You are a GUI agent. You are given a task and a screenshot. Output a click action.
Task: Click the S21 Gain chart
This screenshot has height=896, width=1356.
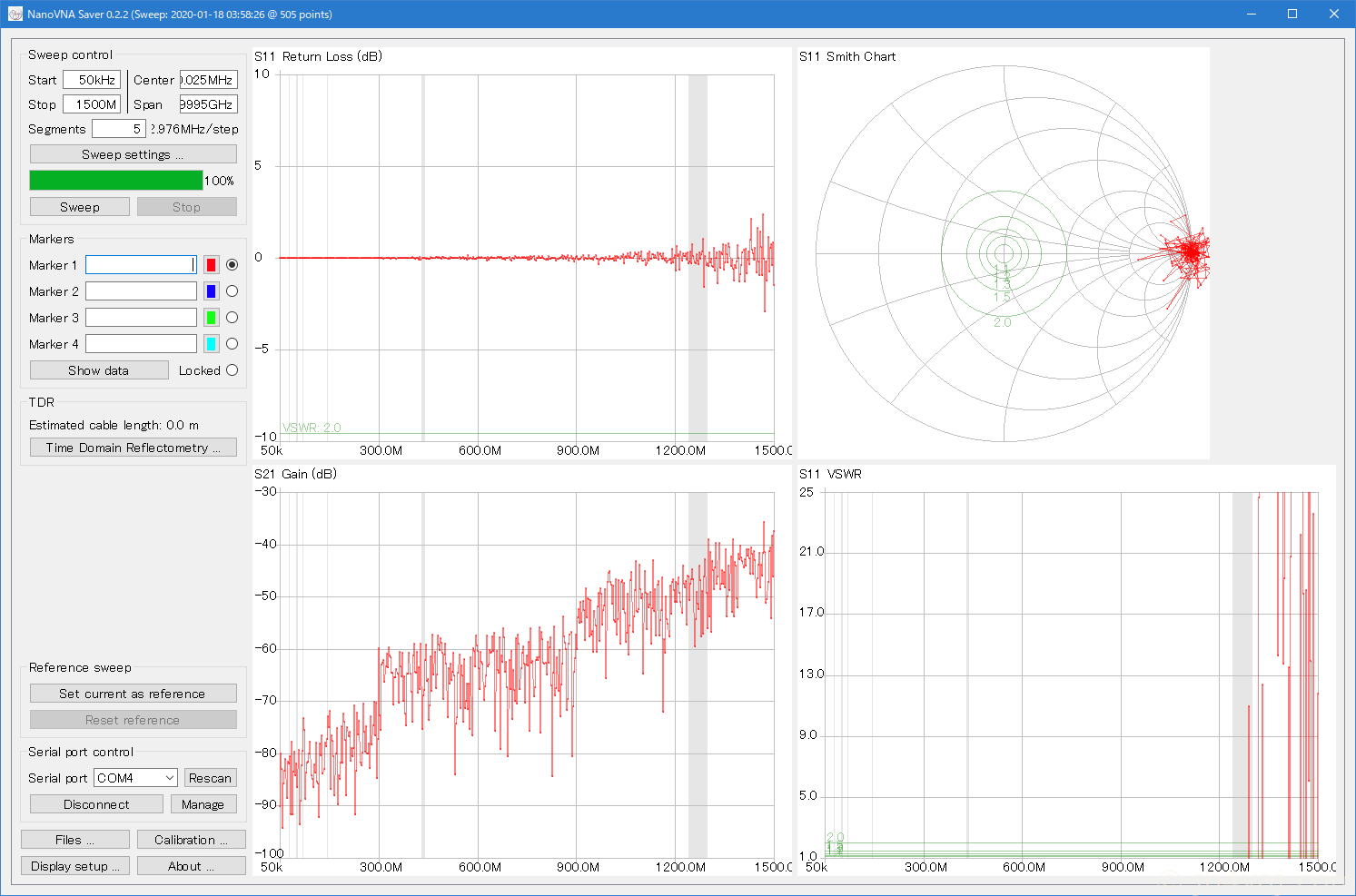(x=522, y=671)
